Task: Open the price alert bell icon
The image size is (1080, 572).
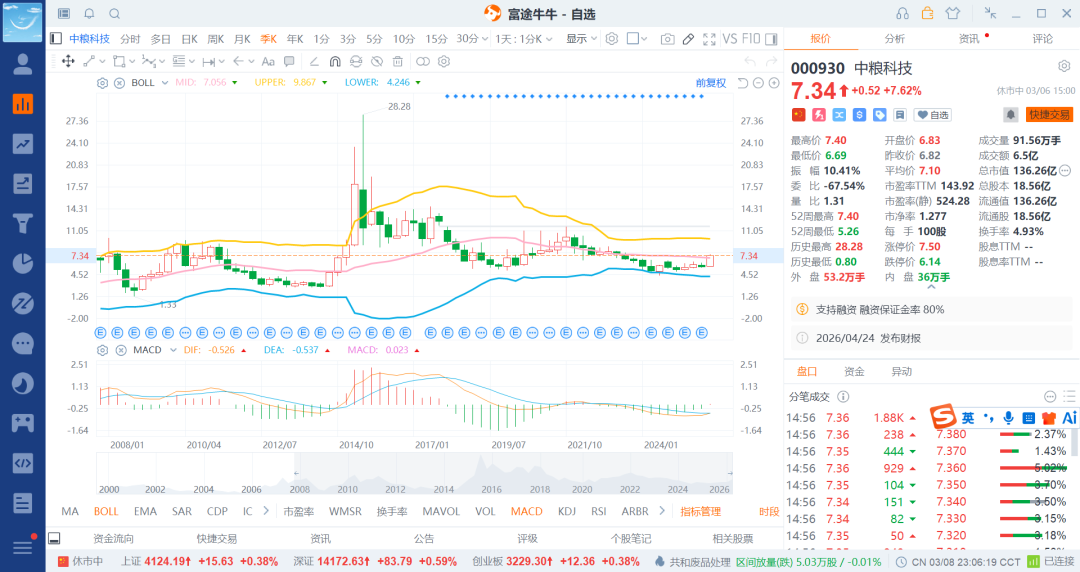Action: [x=1011, y=115]
